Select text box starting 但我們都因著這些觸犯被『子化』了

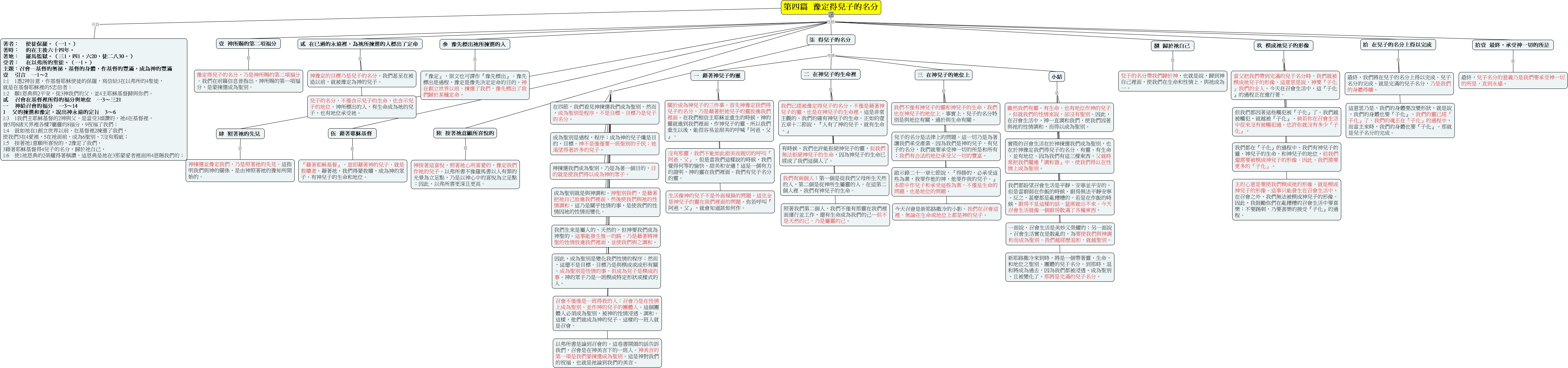click(1286, 122)
